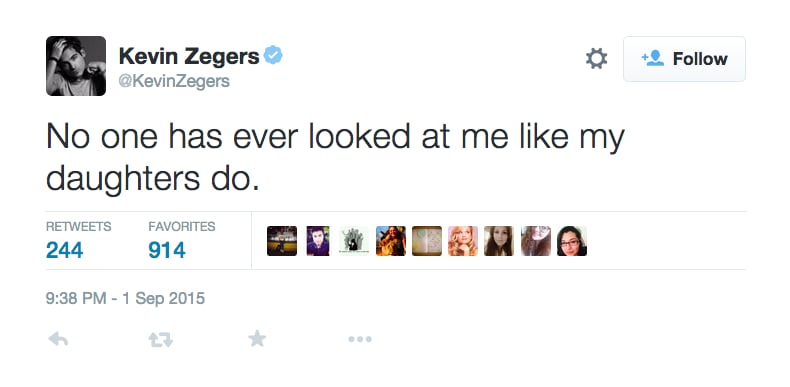Select the first dark stadium avatar thumbnail
The height and width of the screenshot is (387, 790).
pos(282,241)
